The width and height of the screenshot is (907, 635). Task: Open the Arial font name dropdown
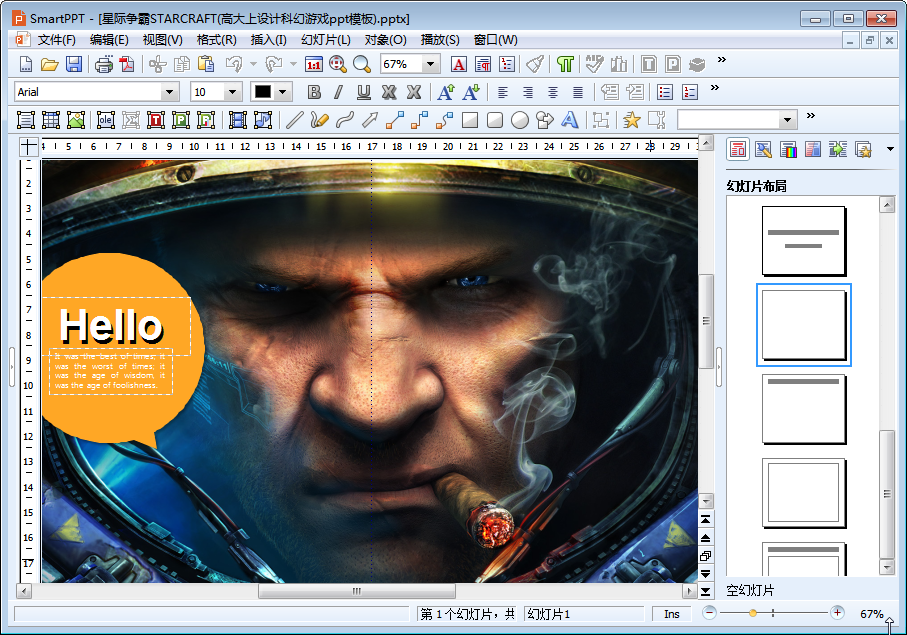pos(170,92)
